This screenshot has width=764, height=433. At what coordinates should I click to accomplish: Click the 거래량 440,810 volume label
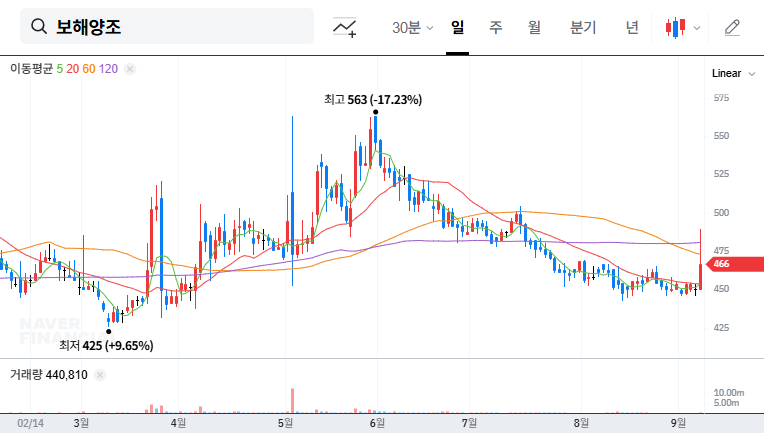pos(49,375)
